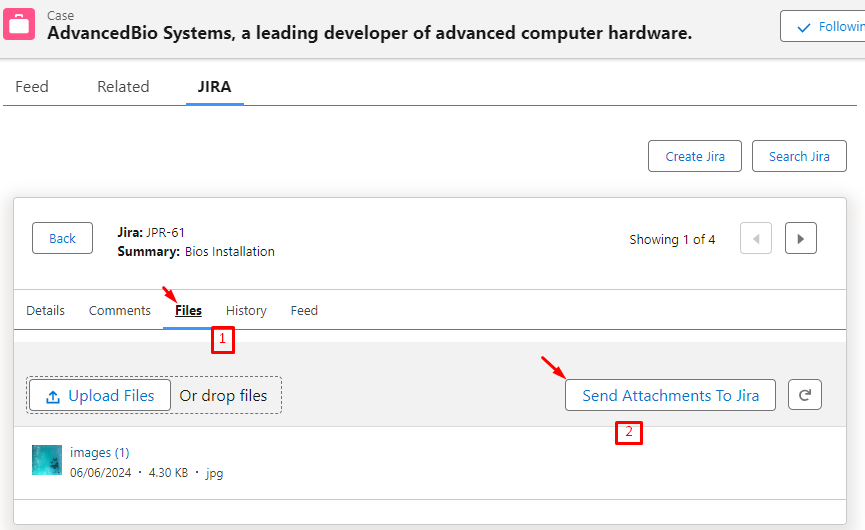Click the Search Jira button

(x=799, y=156)
